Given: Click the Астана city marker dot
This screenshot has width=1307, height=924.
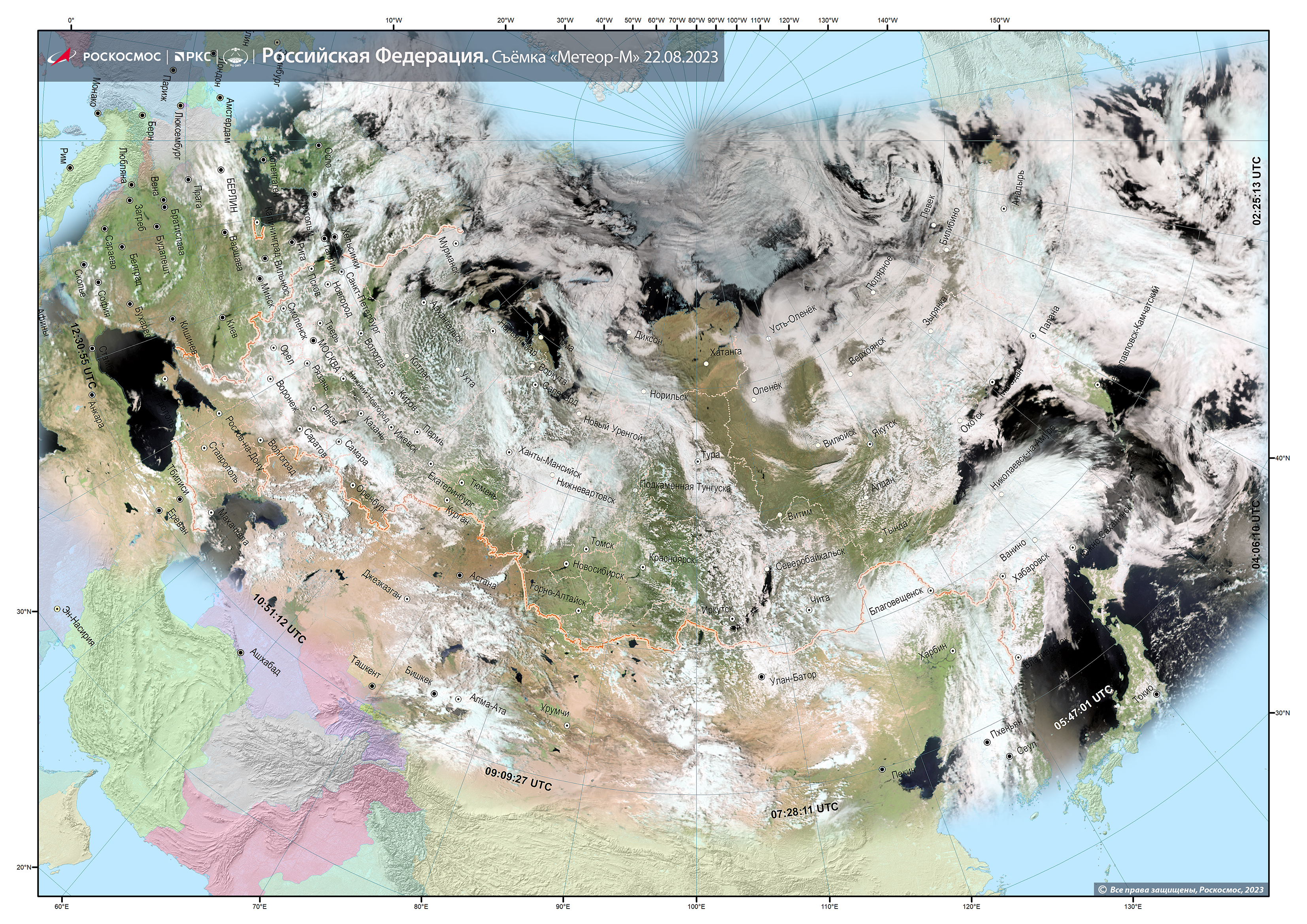Looking at the screenshot, I should tap(460, 575).
